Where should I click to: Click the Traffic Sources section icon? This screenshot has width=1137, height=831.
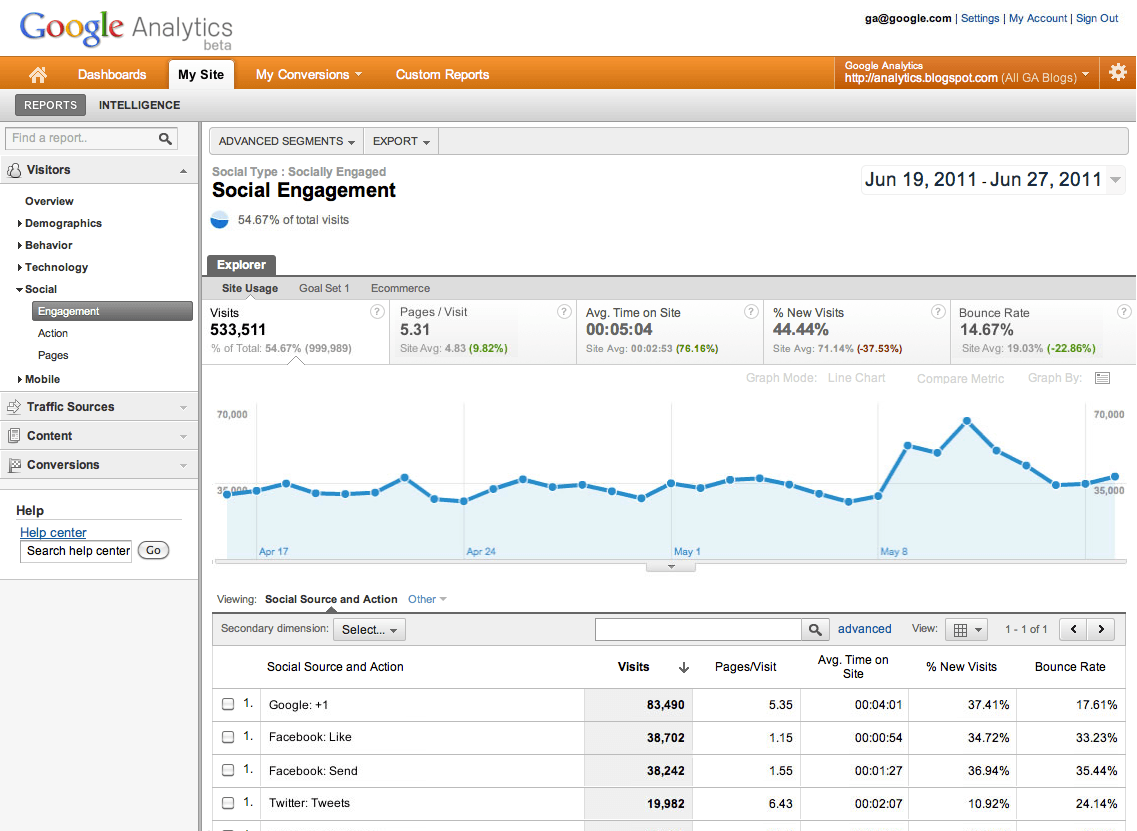[14, 407]
